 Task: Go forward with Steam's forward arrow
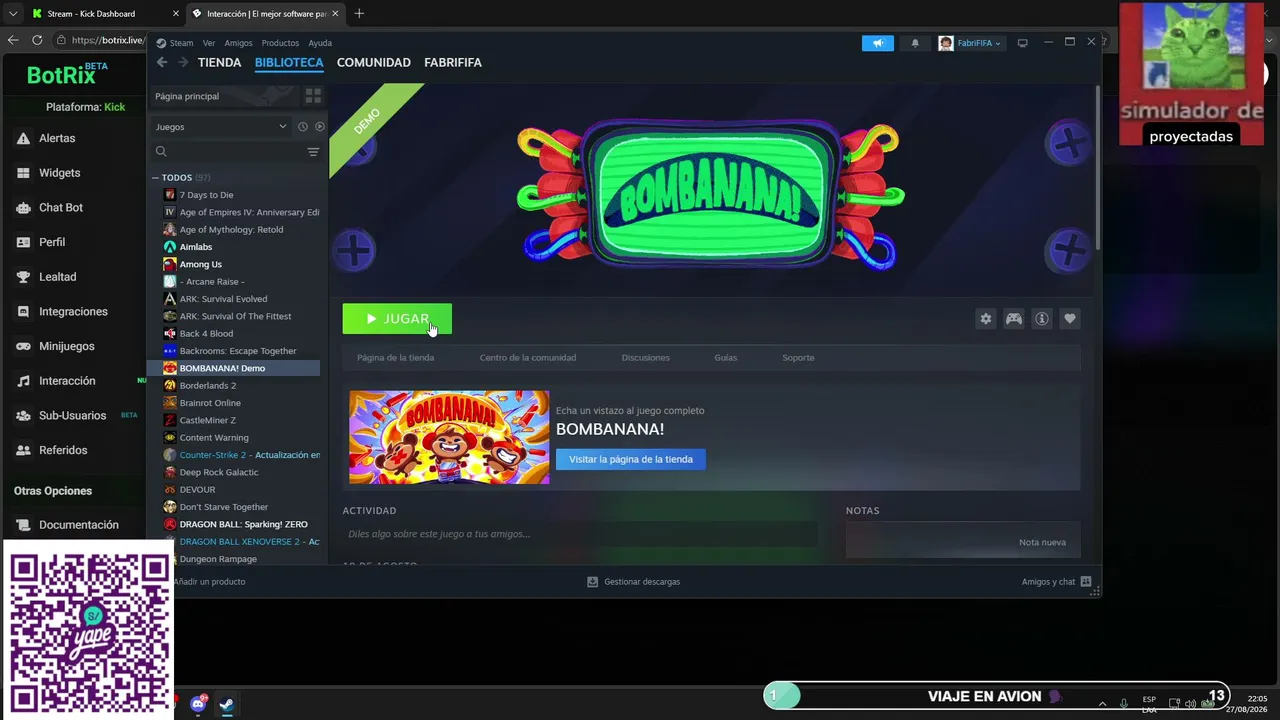[x=183, y=62]
